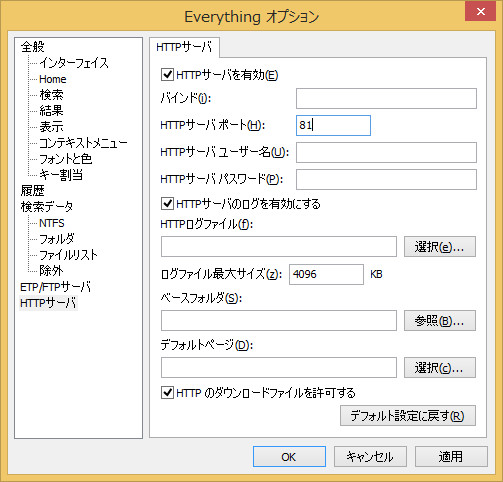Click the 適用 apply button

coord(451,456)
